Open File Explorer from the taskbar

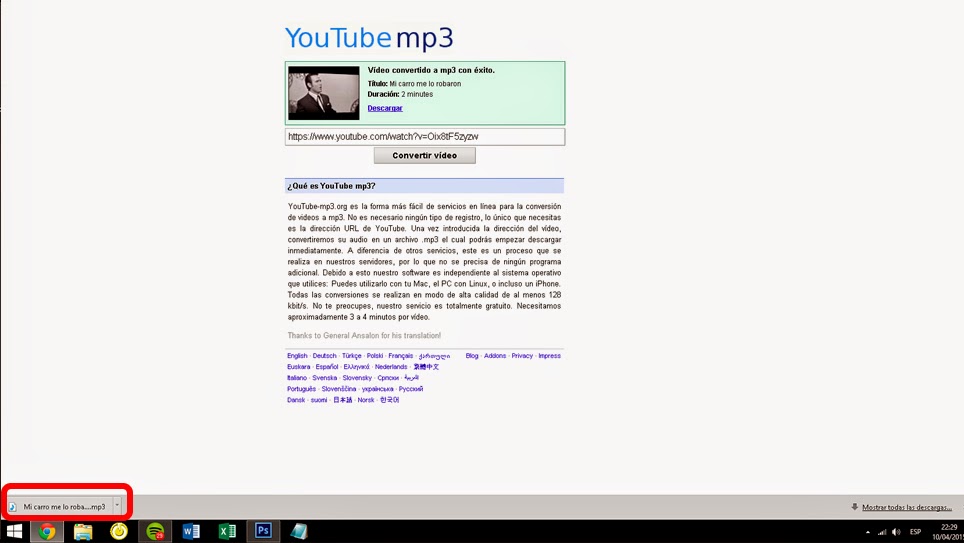(83, 531)
